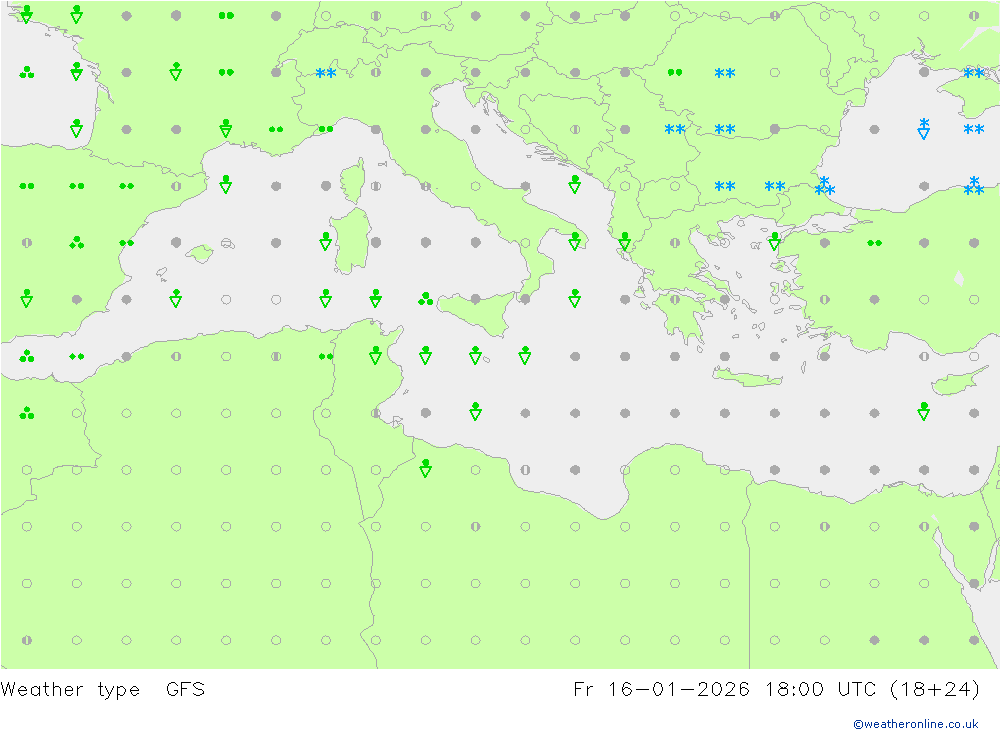The height and width of the screenshot is (733, 1000).
Task: Click the shower symbol on Sardinia's west coast
Action: point(326,241)
